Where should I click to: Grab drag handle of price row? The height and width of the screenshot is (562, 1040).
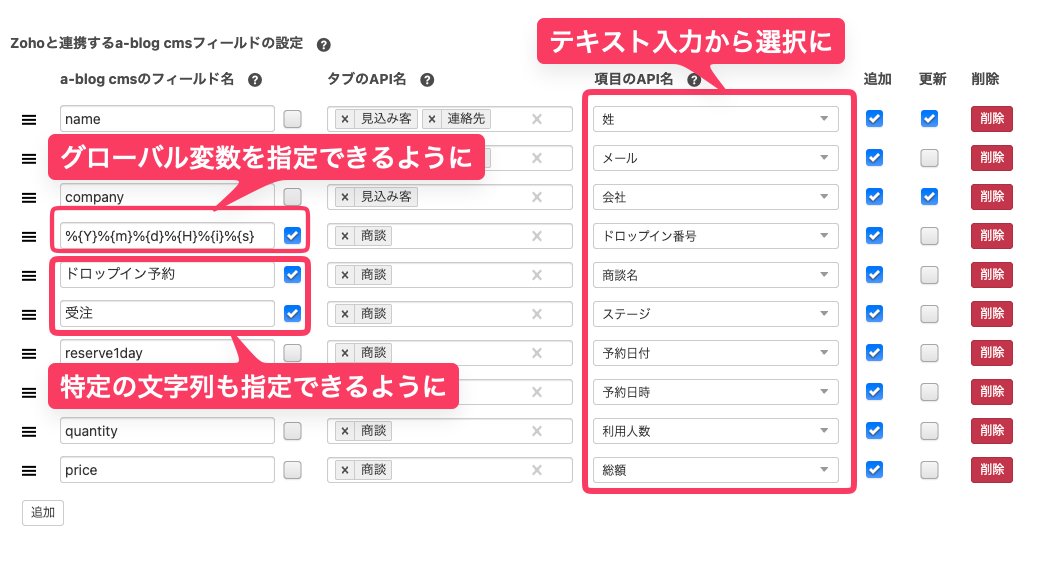pyautogui.click(x=29, y=470)
